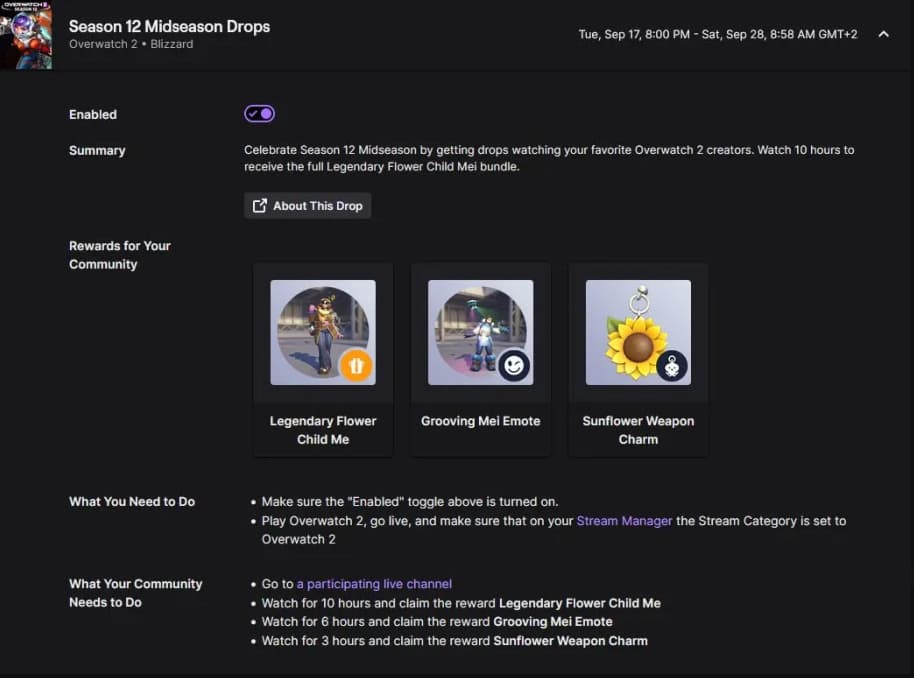The width and height of the screenshot is (914, 678).
Task: Select the Season 12 Midseason Drops title
Action: [x=169, y=26]
